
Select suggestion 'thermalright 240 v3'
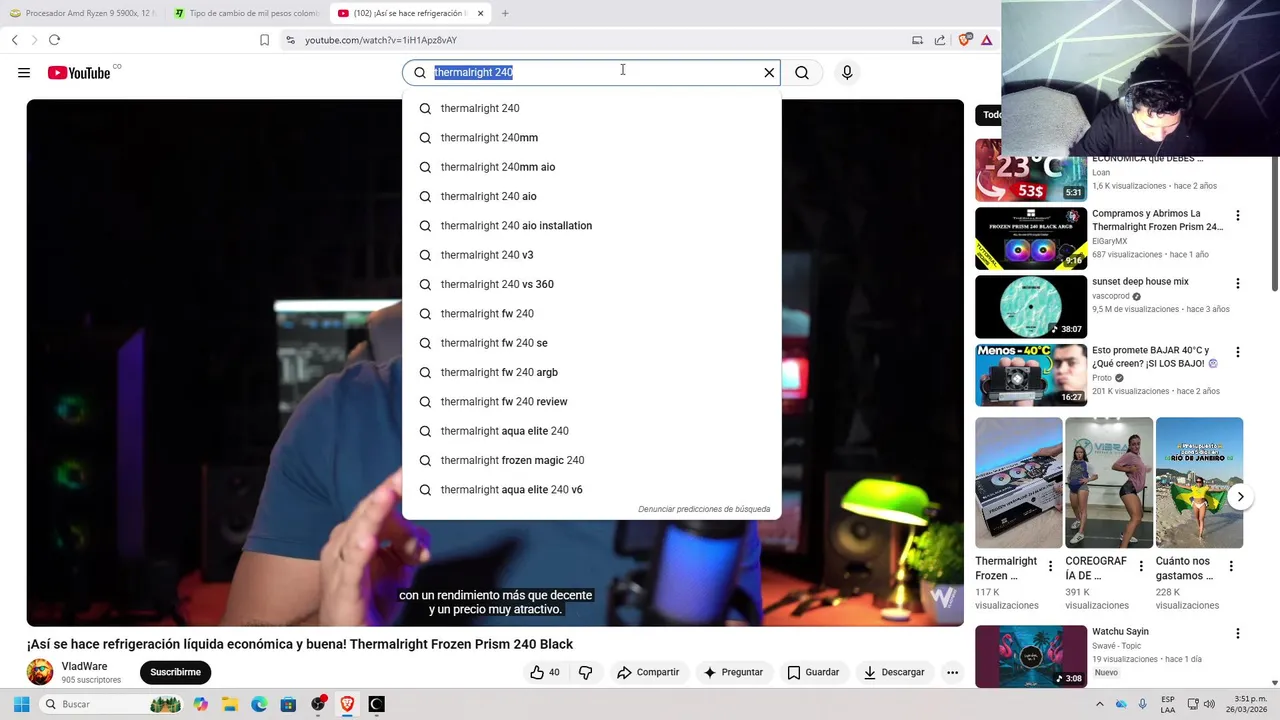[592, 255]
